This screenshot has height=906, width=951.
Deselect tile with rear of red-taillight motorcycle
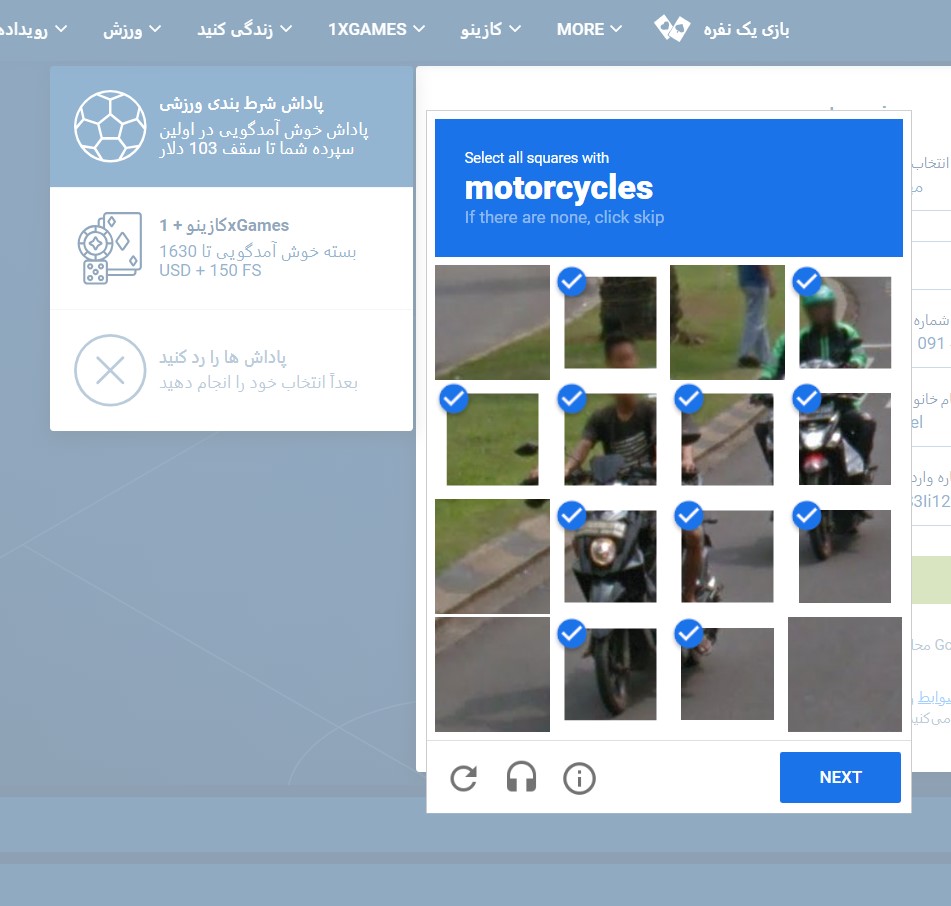[x=845, y=439]
